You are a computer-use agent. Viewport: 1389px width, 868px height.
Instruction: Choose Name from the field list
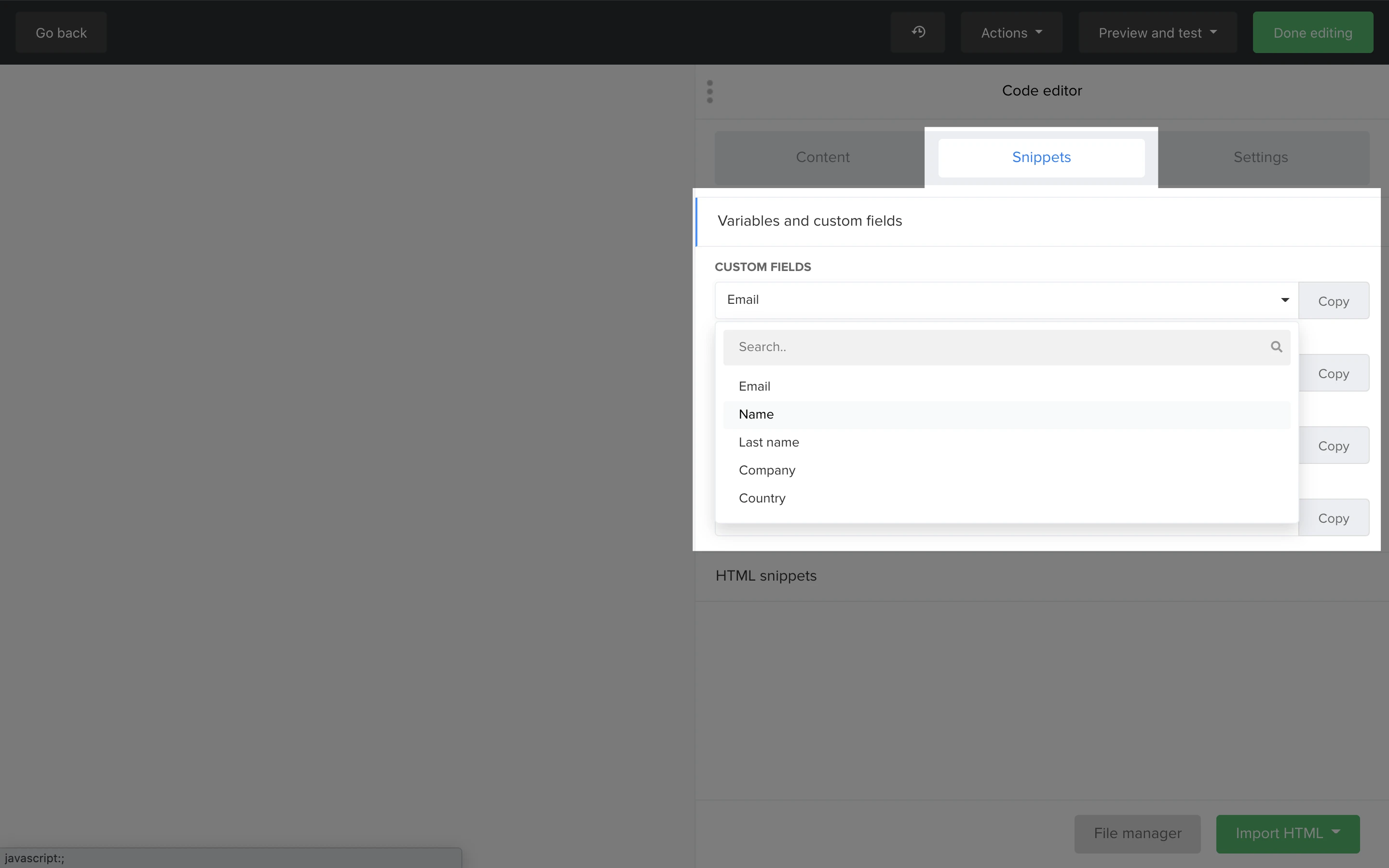756,415
